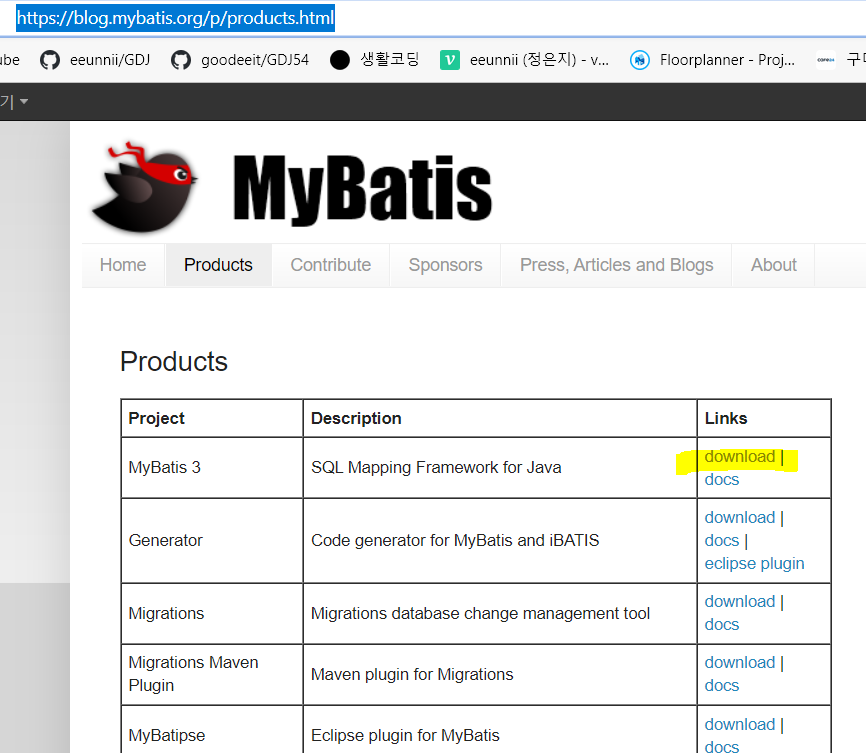The image size is (866, 753).
Task: Click the MyBatis ninja bird logo
Action: [x=145, y=187]
